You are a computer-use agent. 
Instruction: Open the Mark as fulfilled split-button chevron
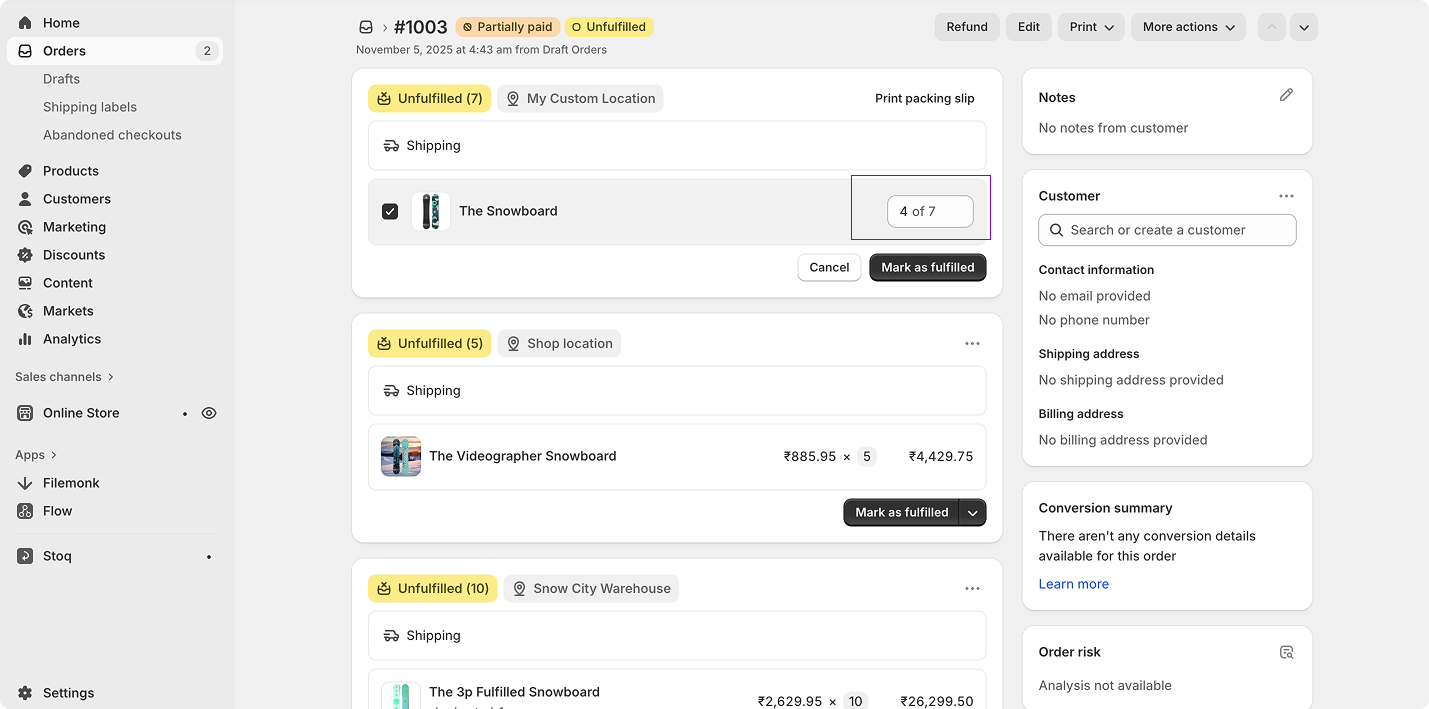click(971, 512)
